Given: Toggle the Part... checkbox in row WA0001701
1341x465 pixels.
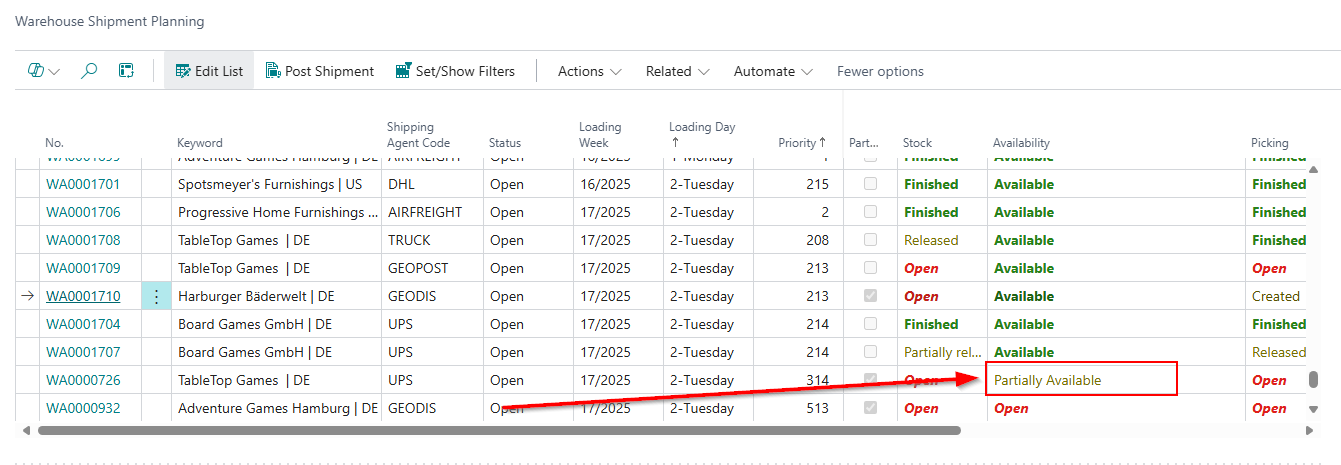Looking at the screenshot, I should tap(870, 184).
